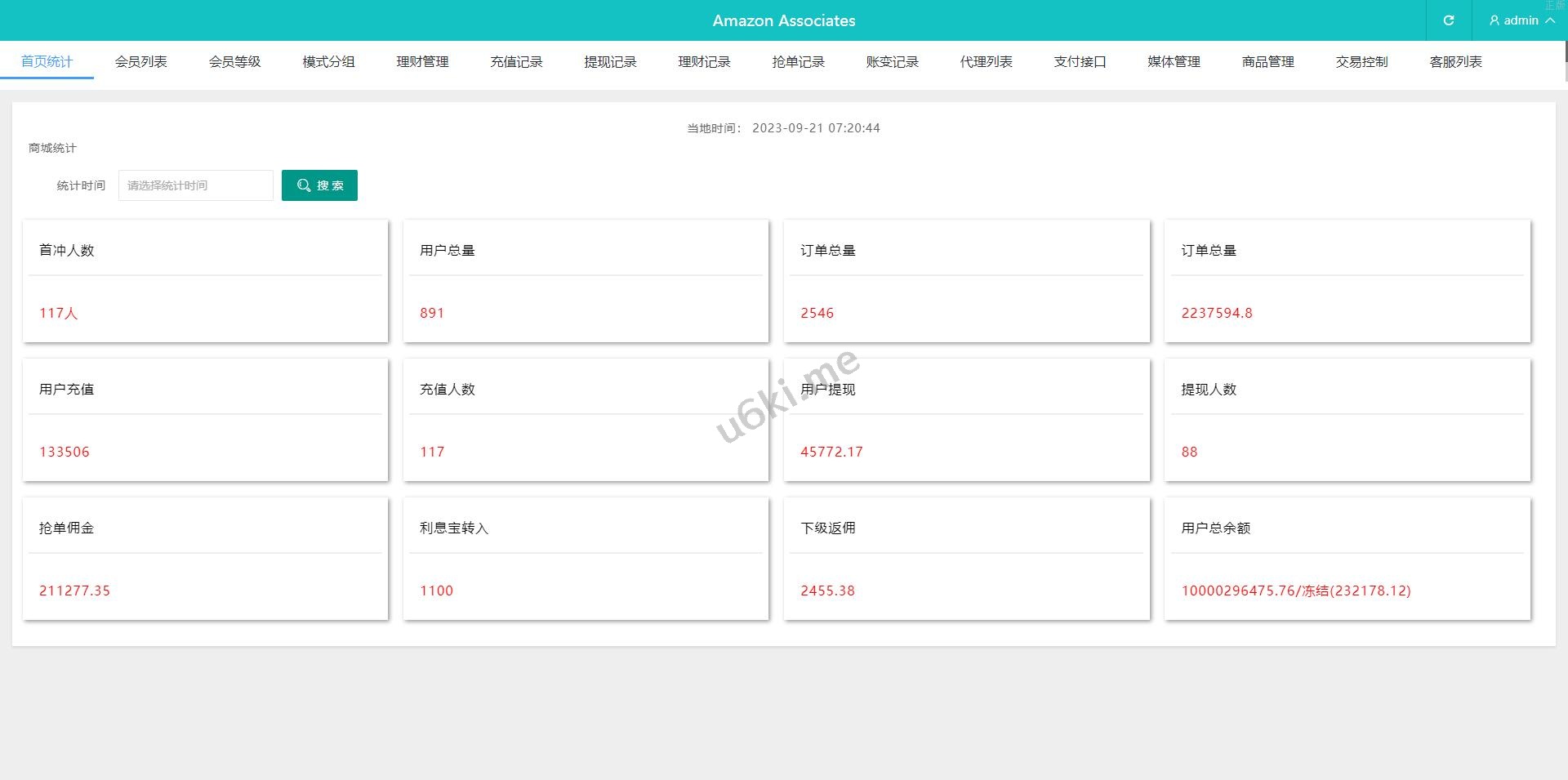The height and width of the screenshot is (780, 1568).
Task: View the 提现记录 tab
Action: pyautogui.click(x=610, y=62)
